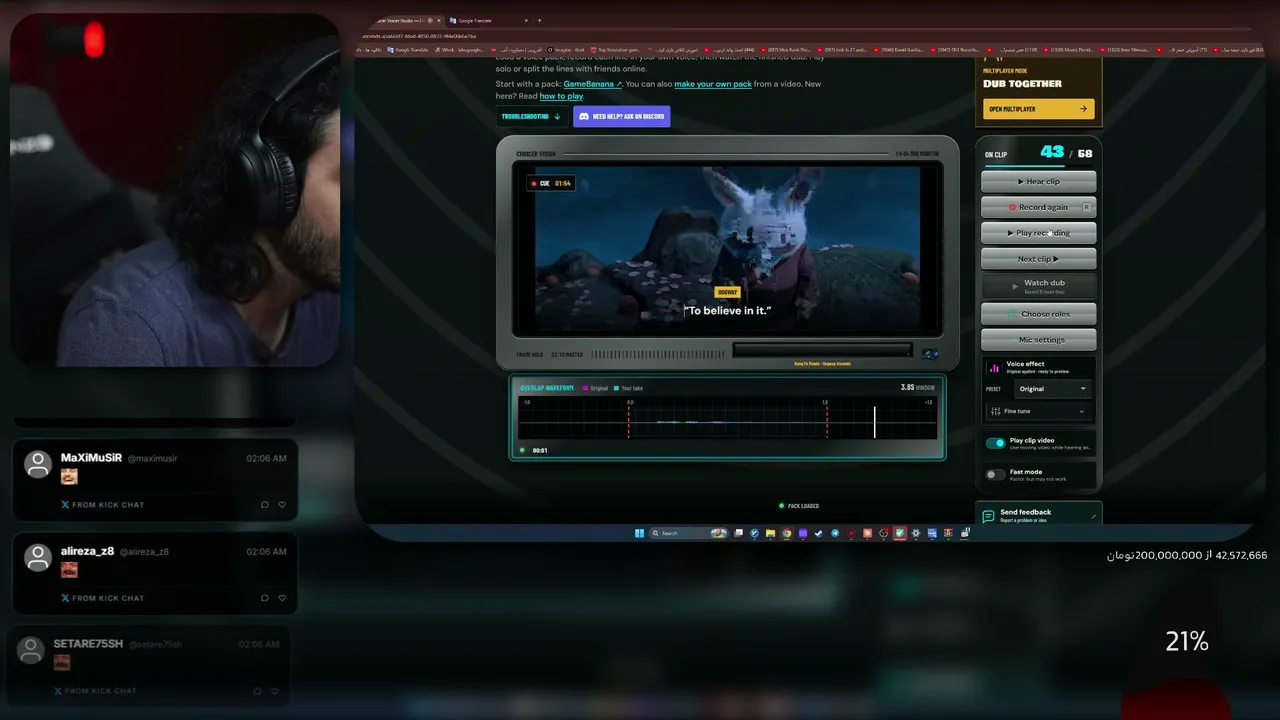Click the Record again button

pos(1038,207)
